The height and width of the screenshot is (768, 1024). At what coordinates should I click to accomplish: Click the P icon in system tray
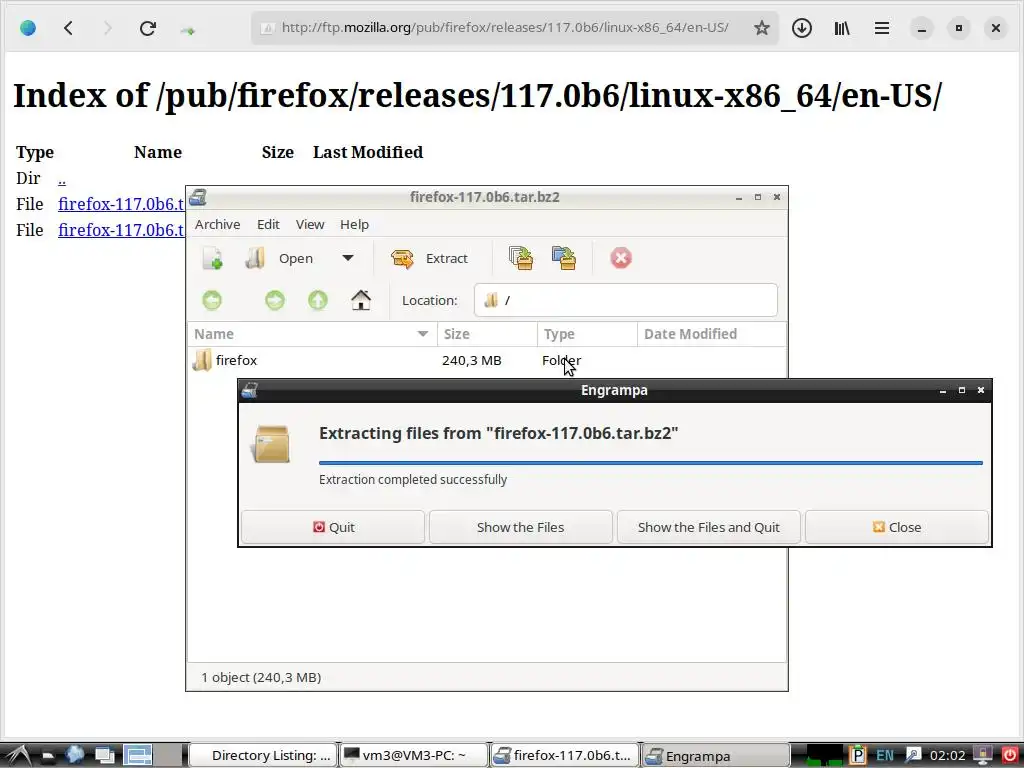[857, 756]
